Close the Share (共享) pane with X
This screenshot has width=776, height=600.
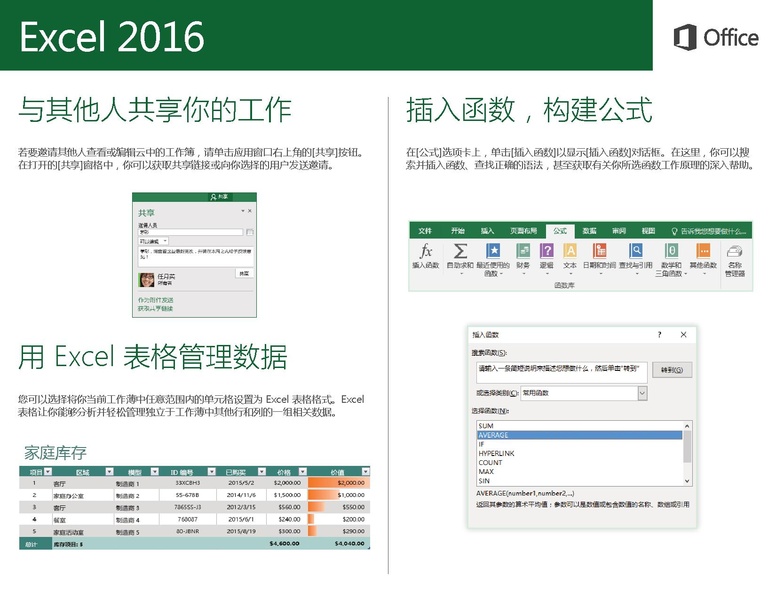250,211
